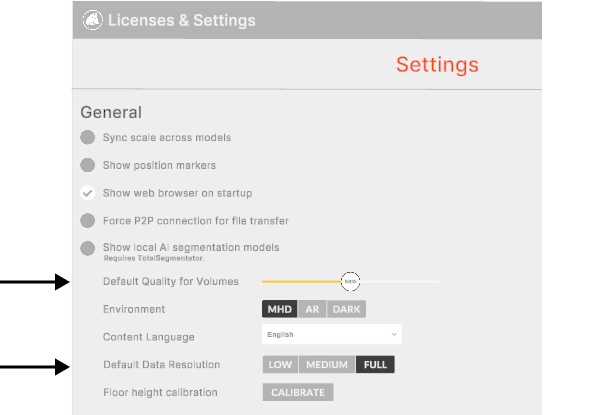
Task: Select MHD environment option
Action: [x=280, y=309]
